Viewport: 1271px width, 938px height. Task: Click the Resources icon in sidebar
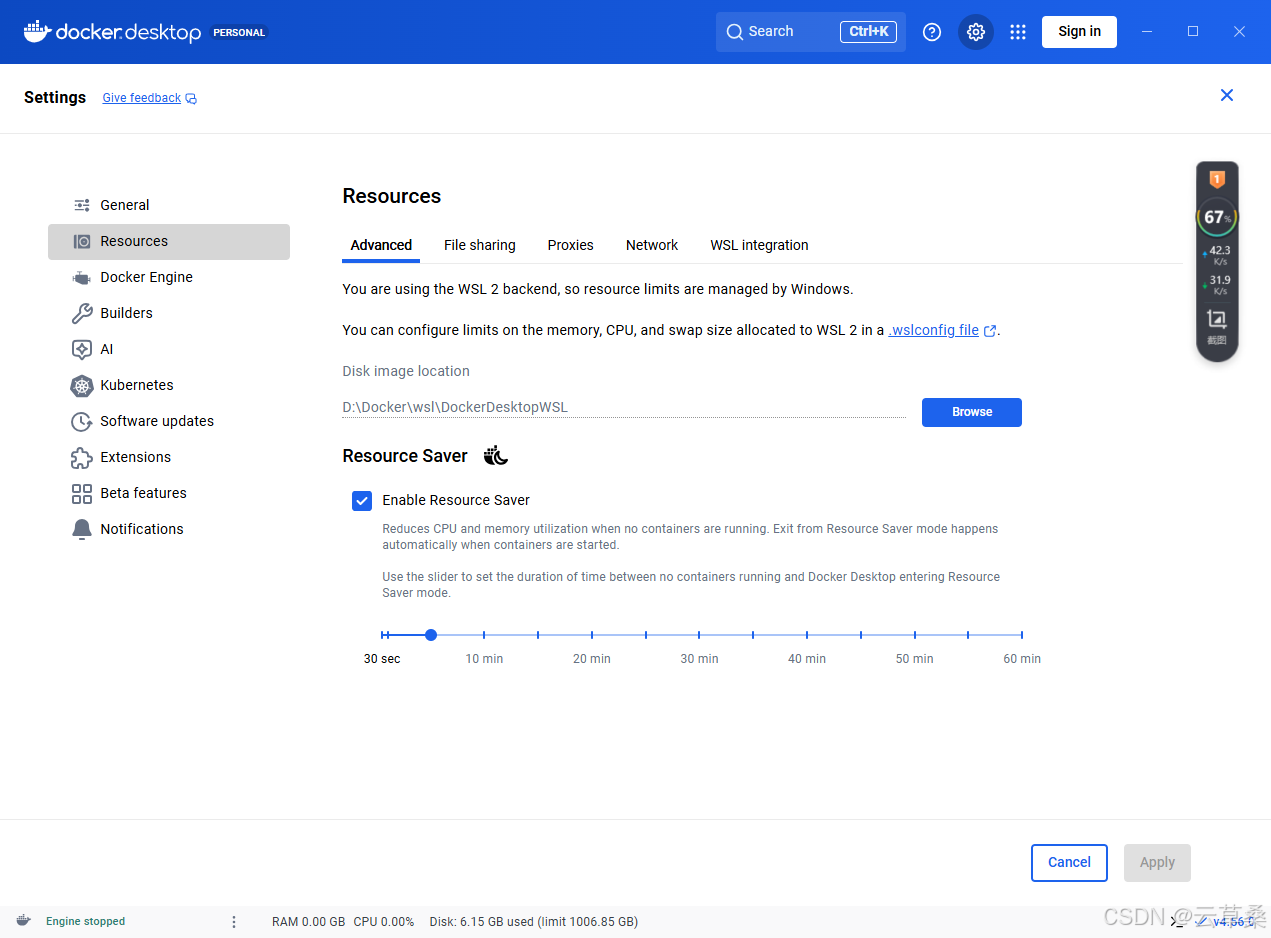tap(82, 241)
